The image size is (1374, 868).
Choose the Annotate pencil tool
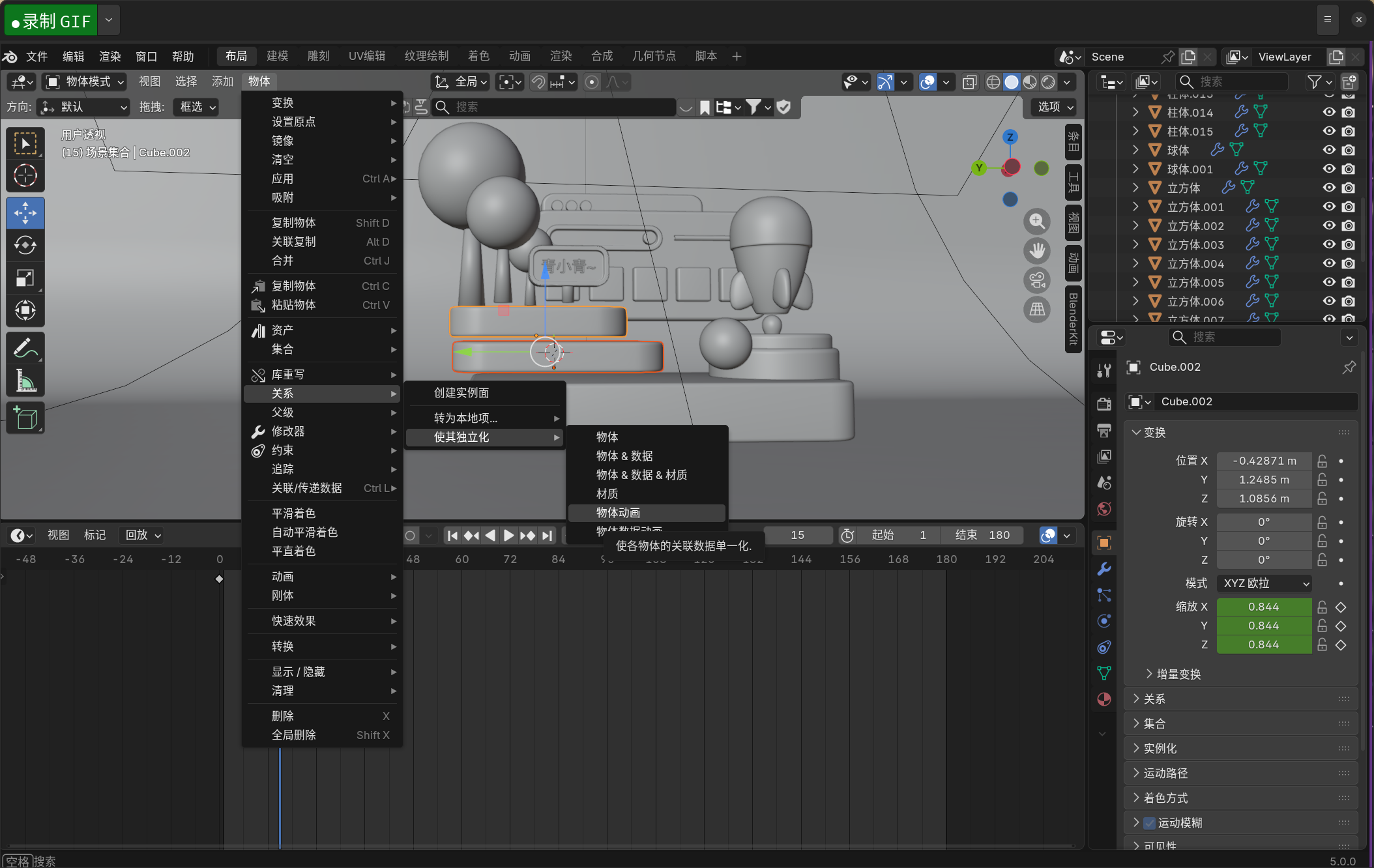tap(25, 348)
